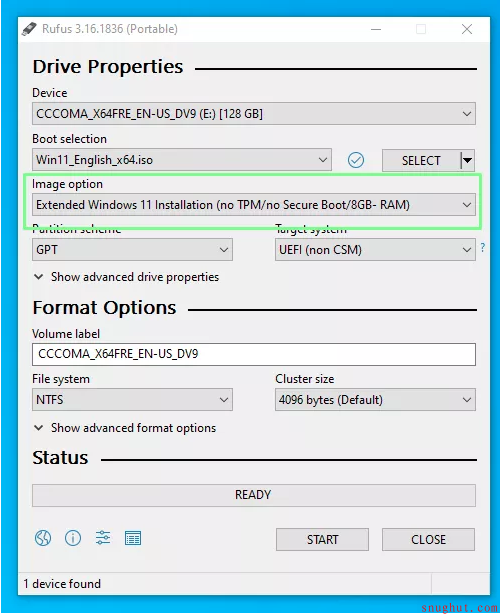Screen dimensions: 500x615
Task: Open the GPT partition scheme dropdown
Action: coord(132,249)
